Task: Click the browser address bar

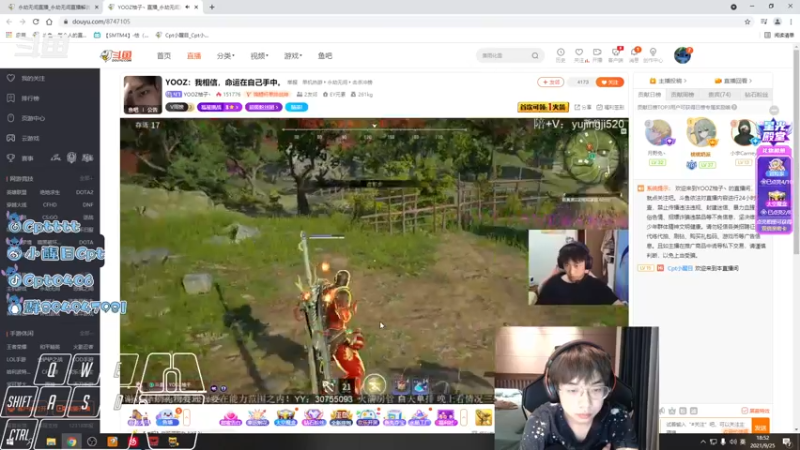Action: [401, 21]
